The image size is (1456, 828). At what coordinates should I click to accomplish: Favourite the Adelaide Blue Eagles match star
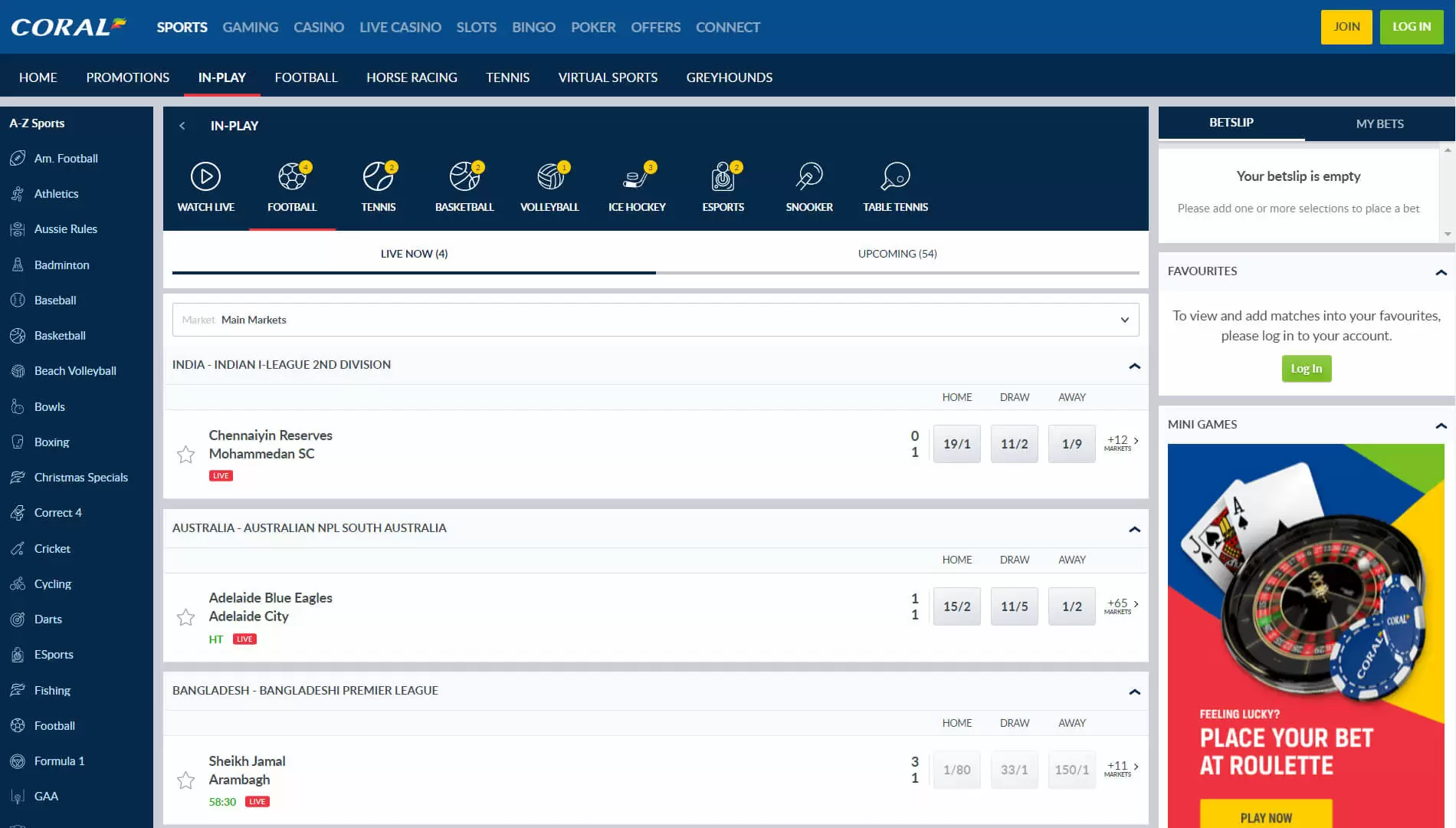[185, 617]
